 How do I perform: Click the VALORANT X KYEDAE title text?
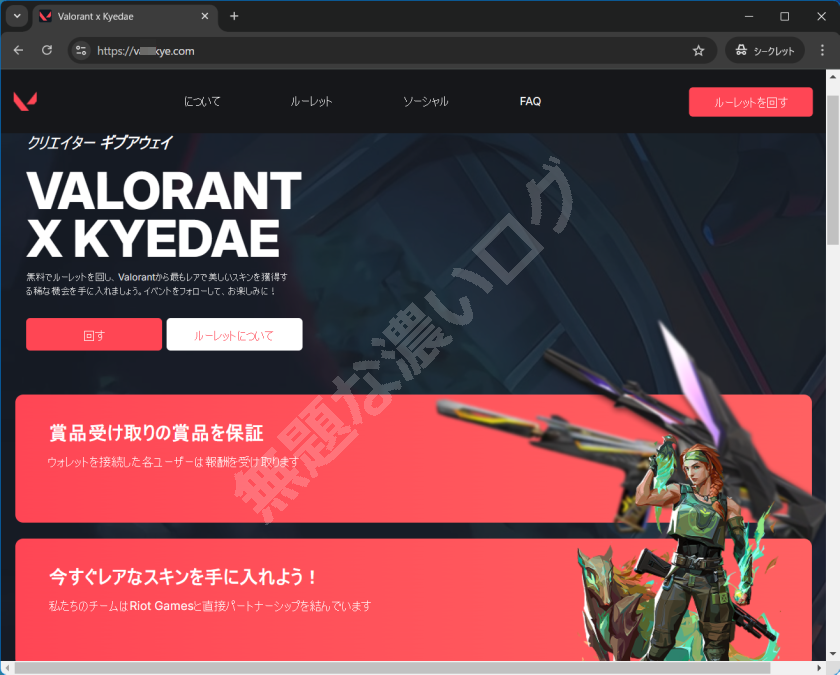point(164,214)
